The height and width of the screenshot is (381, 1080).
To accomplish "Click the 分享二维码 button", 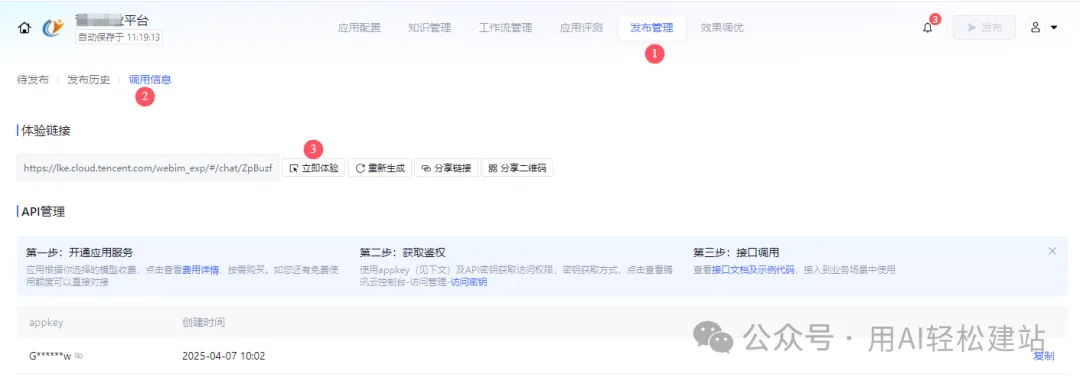I will [x=517, y=167].
